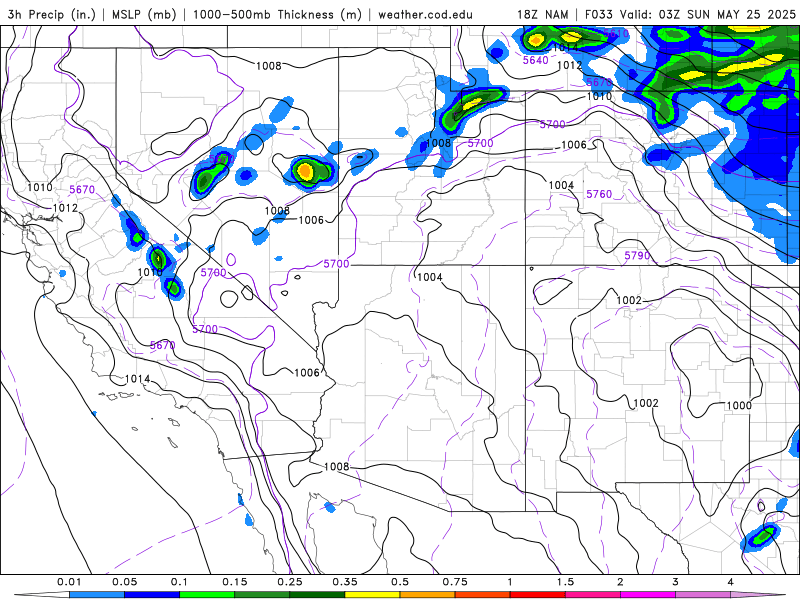The height and width of the screenshot is (600, 800).
Task: Click 'Valid: 03Z SUN MAY 25 2025' text
Action: [x=708, y=14]
